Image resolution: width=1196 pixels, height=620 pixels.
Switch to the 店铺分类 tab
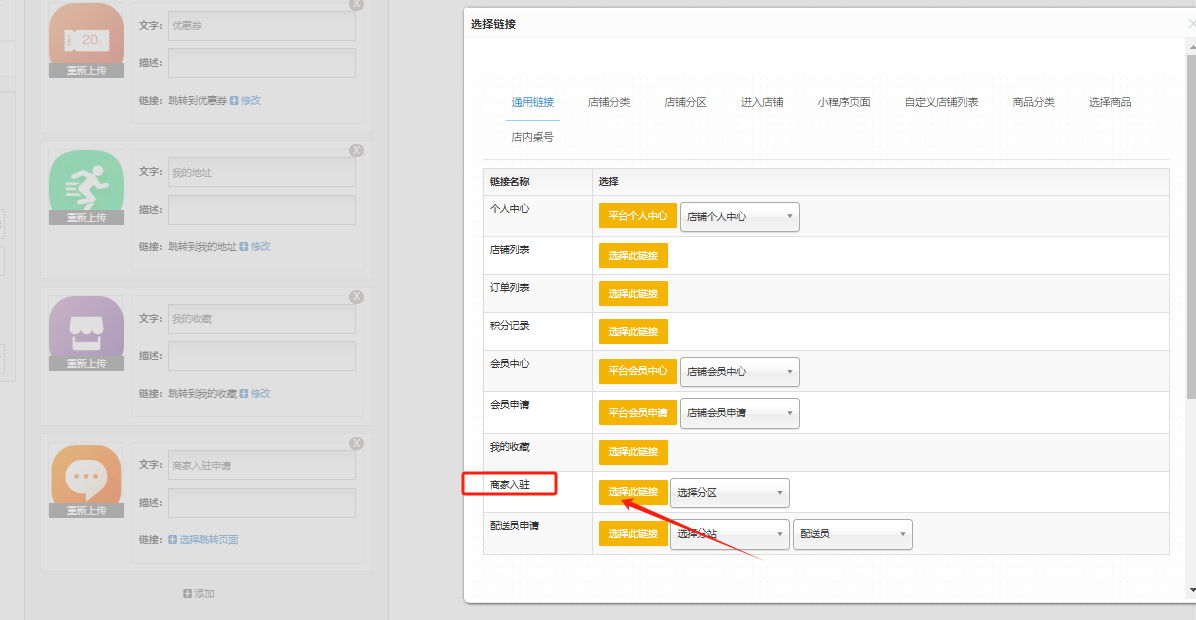(x=609, y=102)
